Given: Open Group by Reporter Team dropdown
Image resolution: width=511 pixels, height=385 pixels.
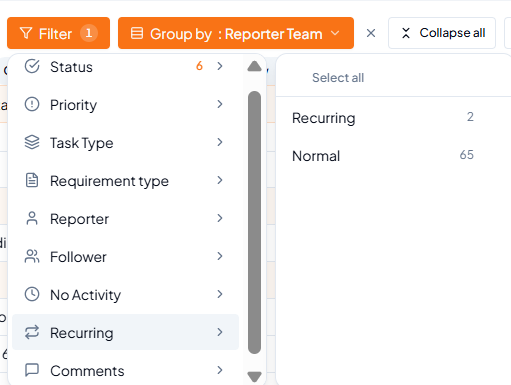Looking at the screenshot, I should (x=236, y=33).
